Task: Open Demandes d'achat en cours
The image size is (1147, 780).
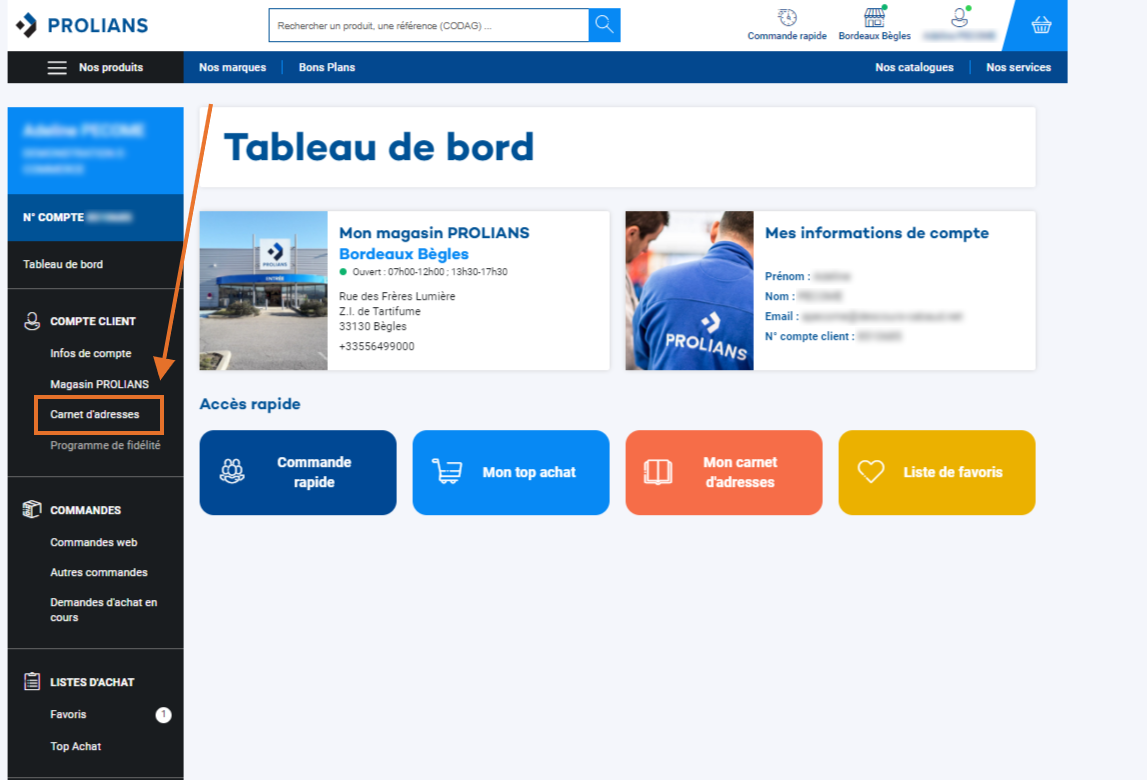Action: (x=104, y=610)
